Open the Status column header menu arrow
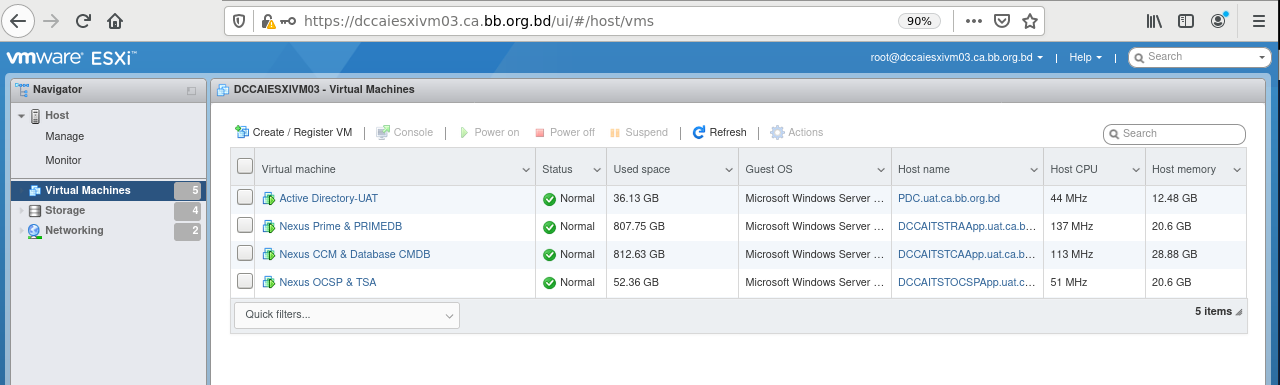Viewport: 1280px width, 385px height. coord(597,170)
